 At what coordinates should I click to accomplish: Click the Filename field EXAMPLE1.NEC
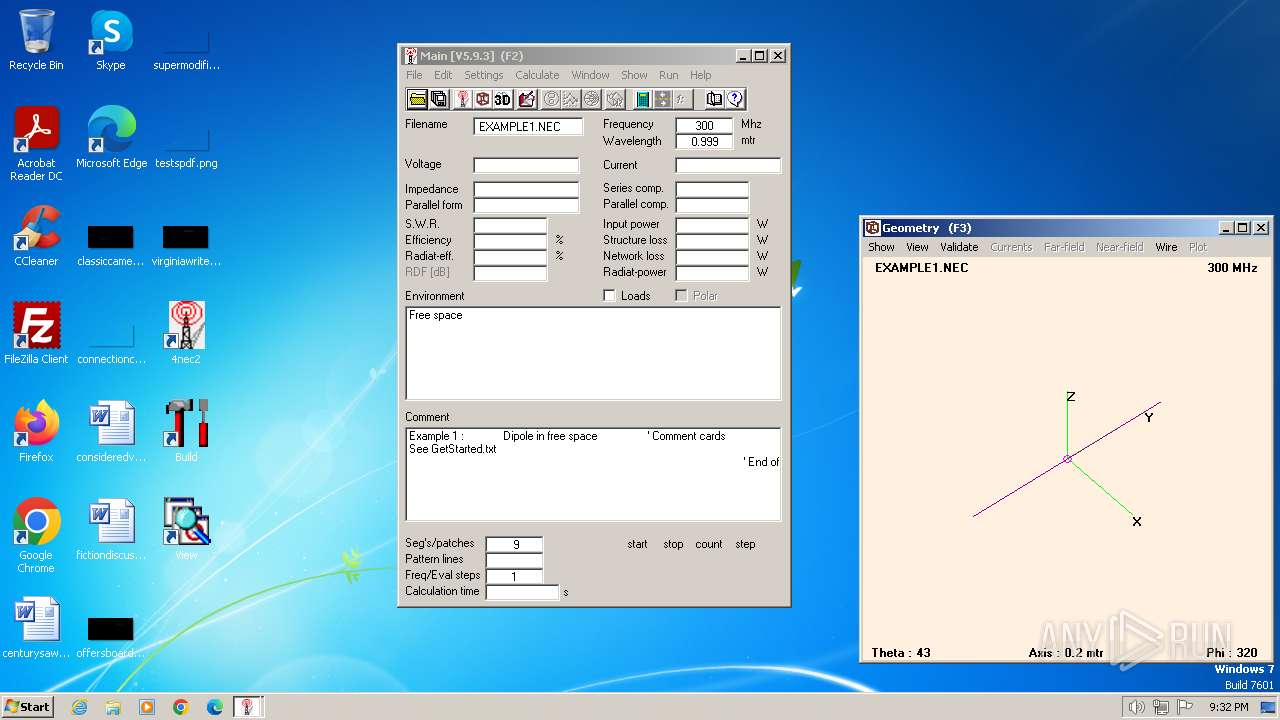[x=528, y=126]
